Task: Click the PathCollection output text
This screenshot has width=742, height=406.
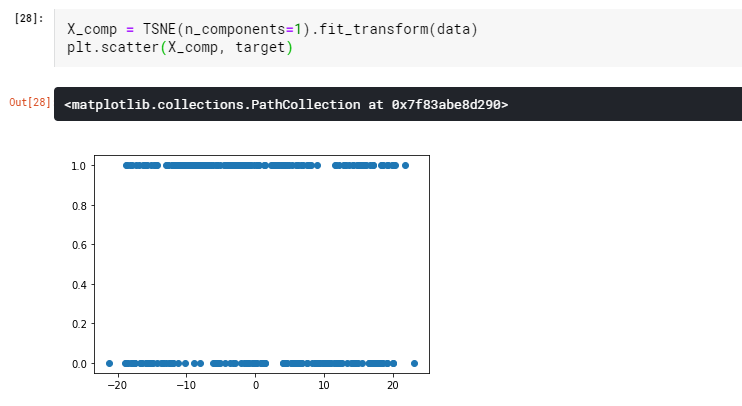Action: click(x=286, y=105)
